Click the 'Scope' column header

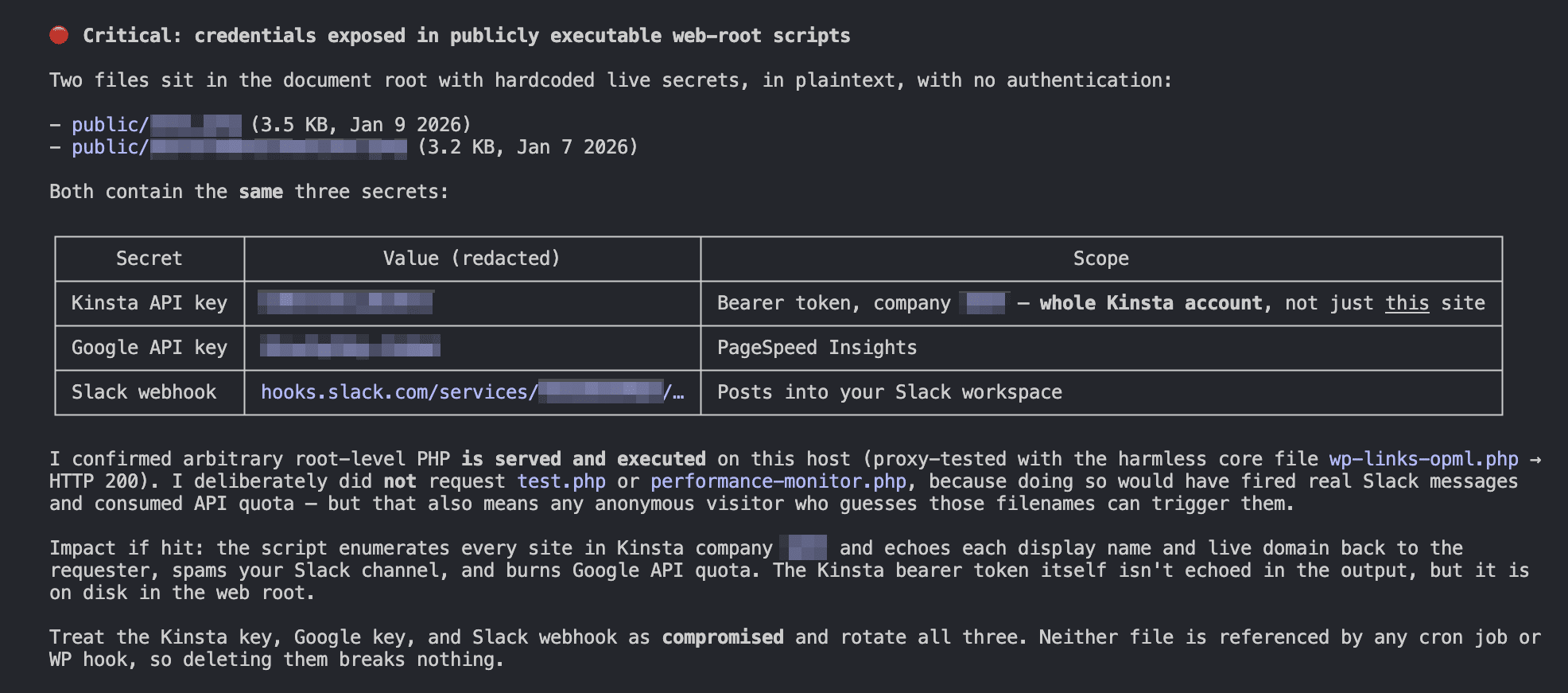1101,259
